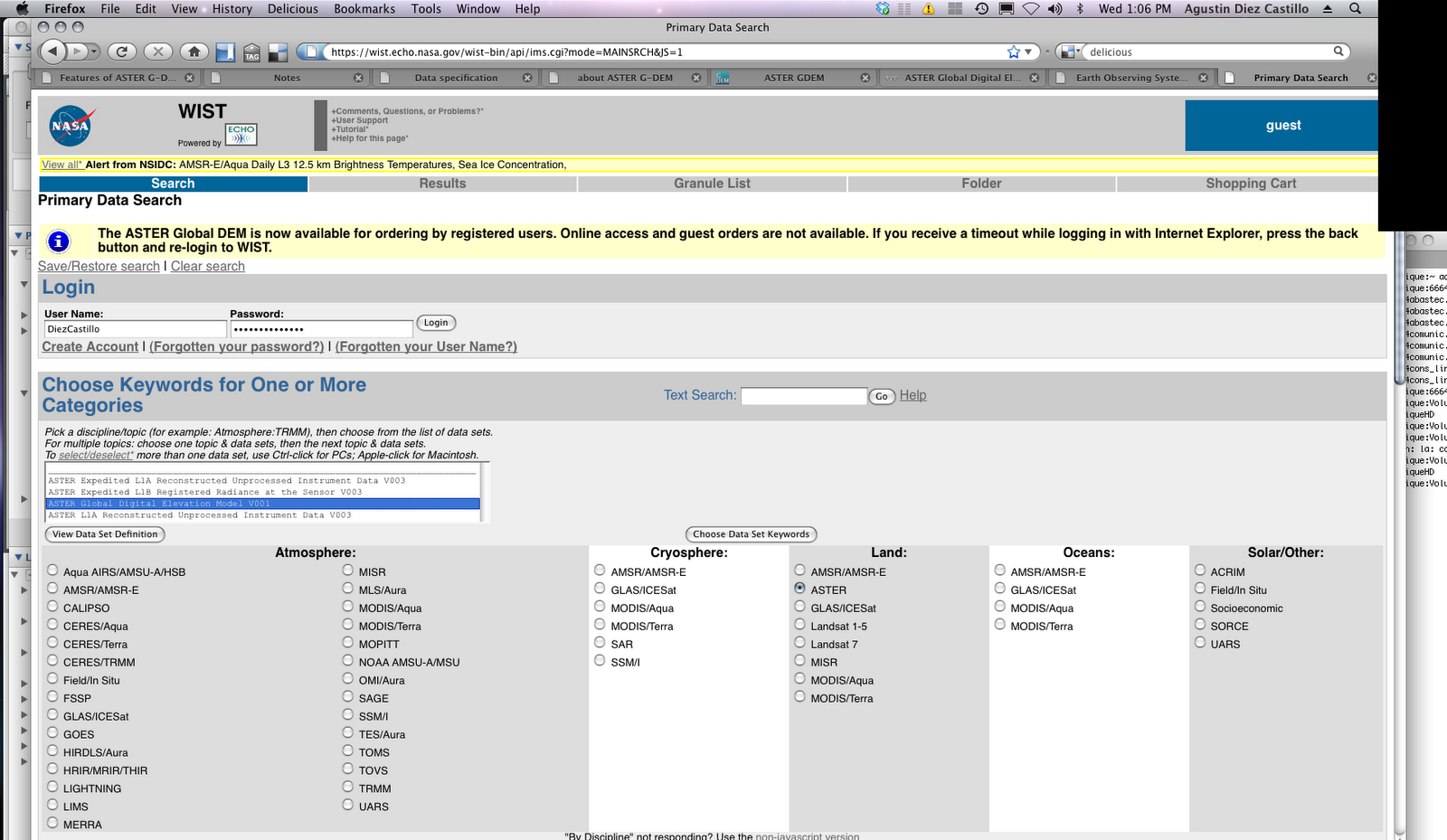This screenshot has width=1447, height=840.
Task: Reload the current page
Action: [121, 52]
